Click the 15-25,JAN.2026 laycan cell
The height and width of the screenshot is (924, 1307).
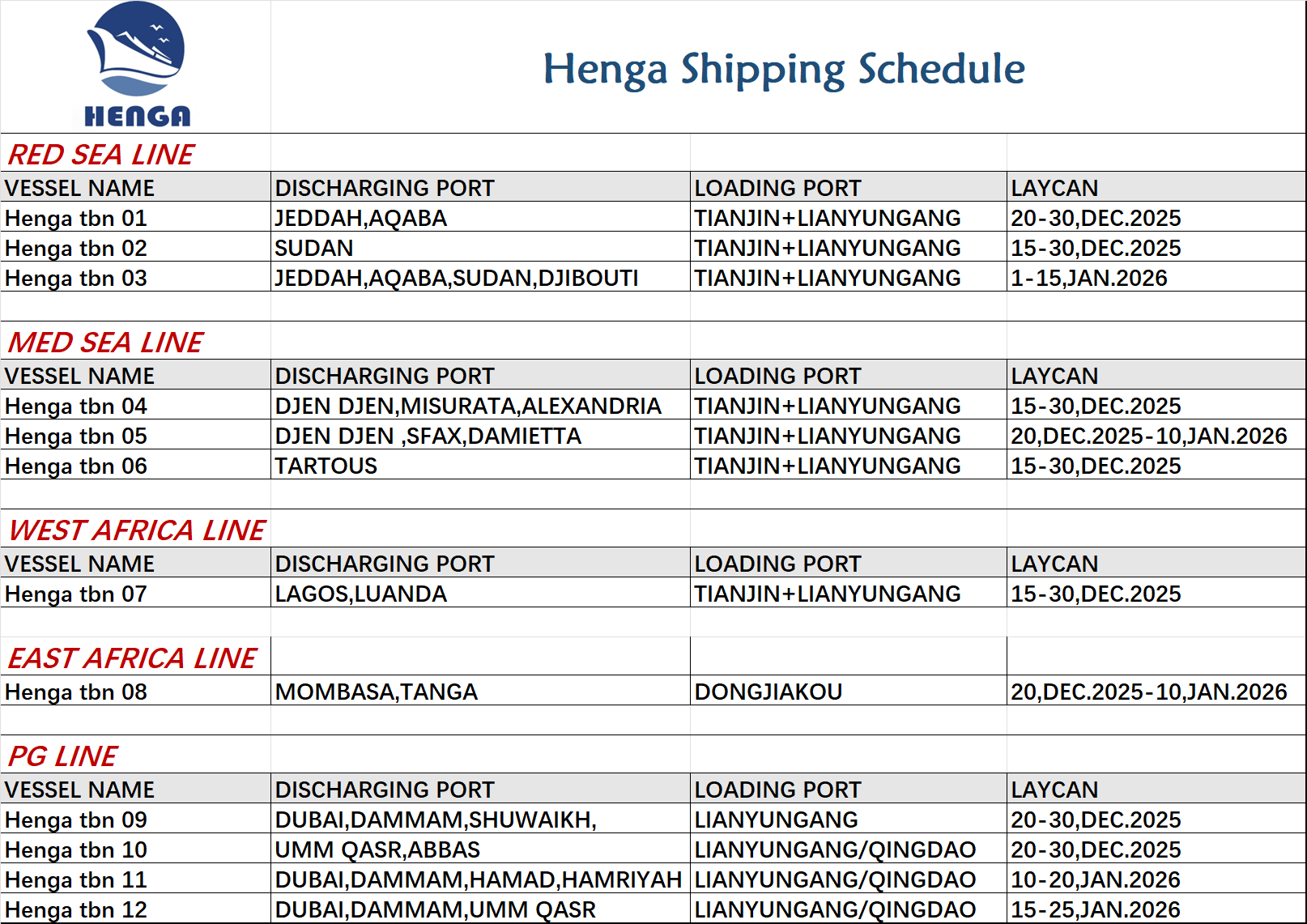tap(1095, 910)
